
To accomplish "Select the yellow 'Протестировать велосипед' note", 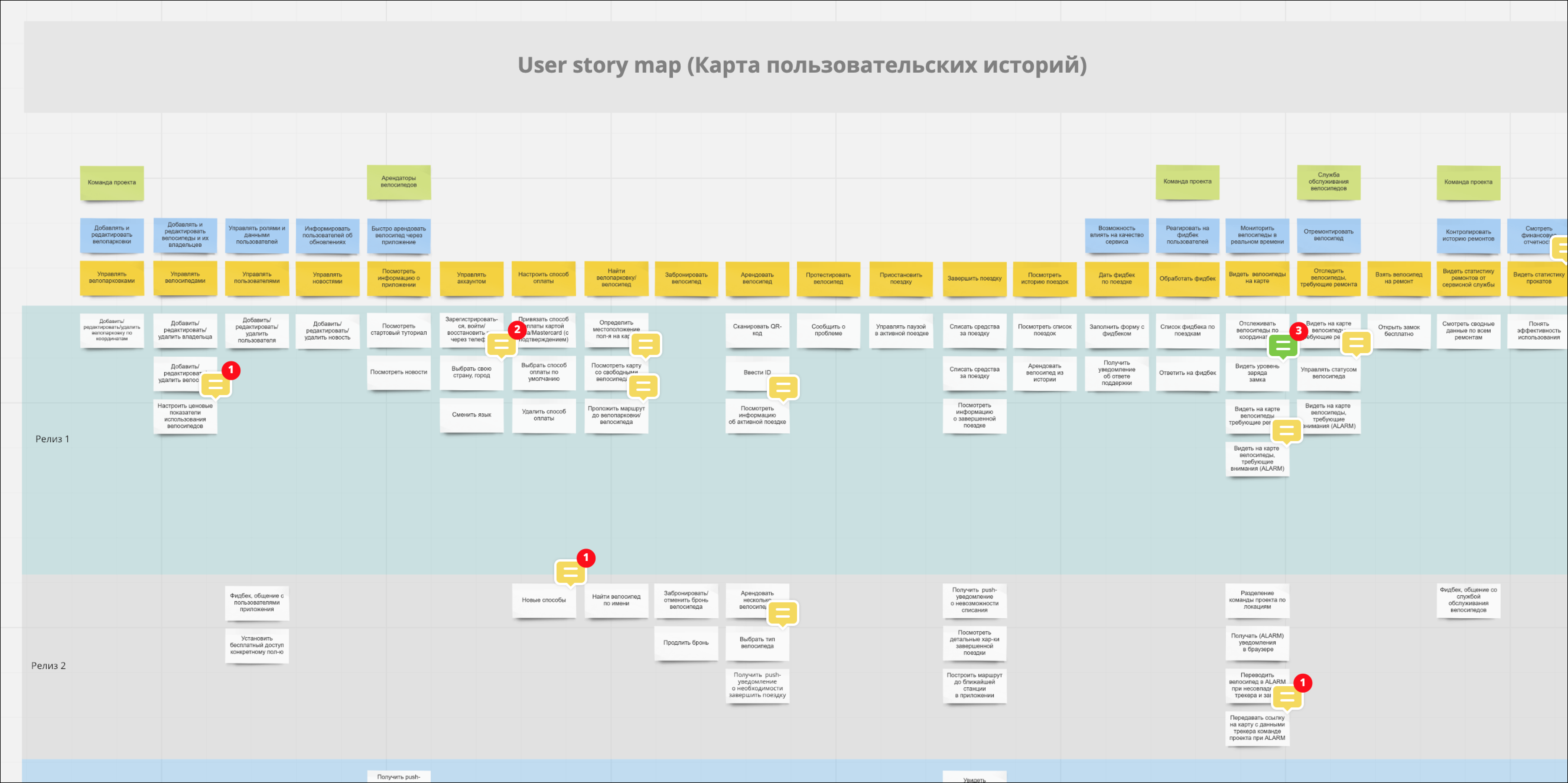I will click(828, 279).
